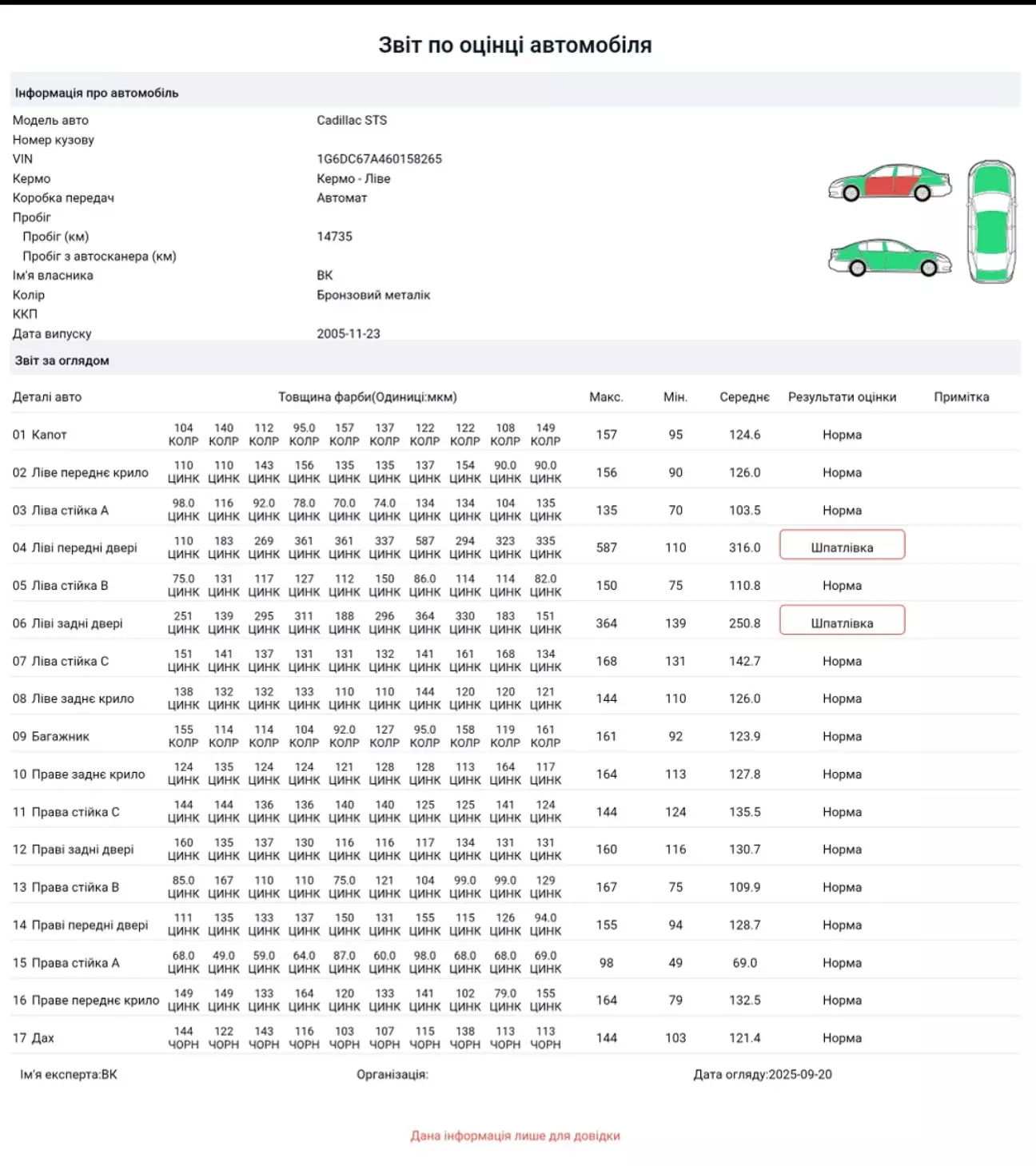The image size is (1036, 1166).
Task: Click the top-down car view diagram
Action: click(x=991, y=222)
